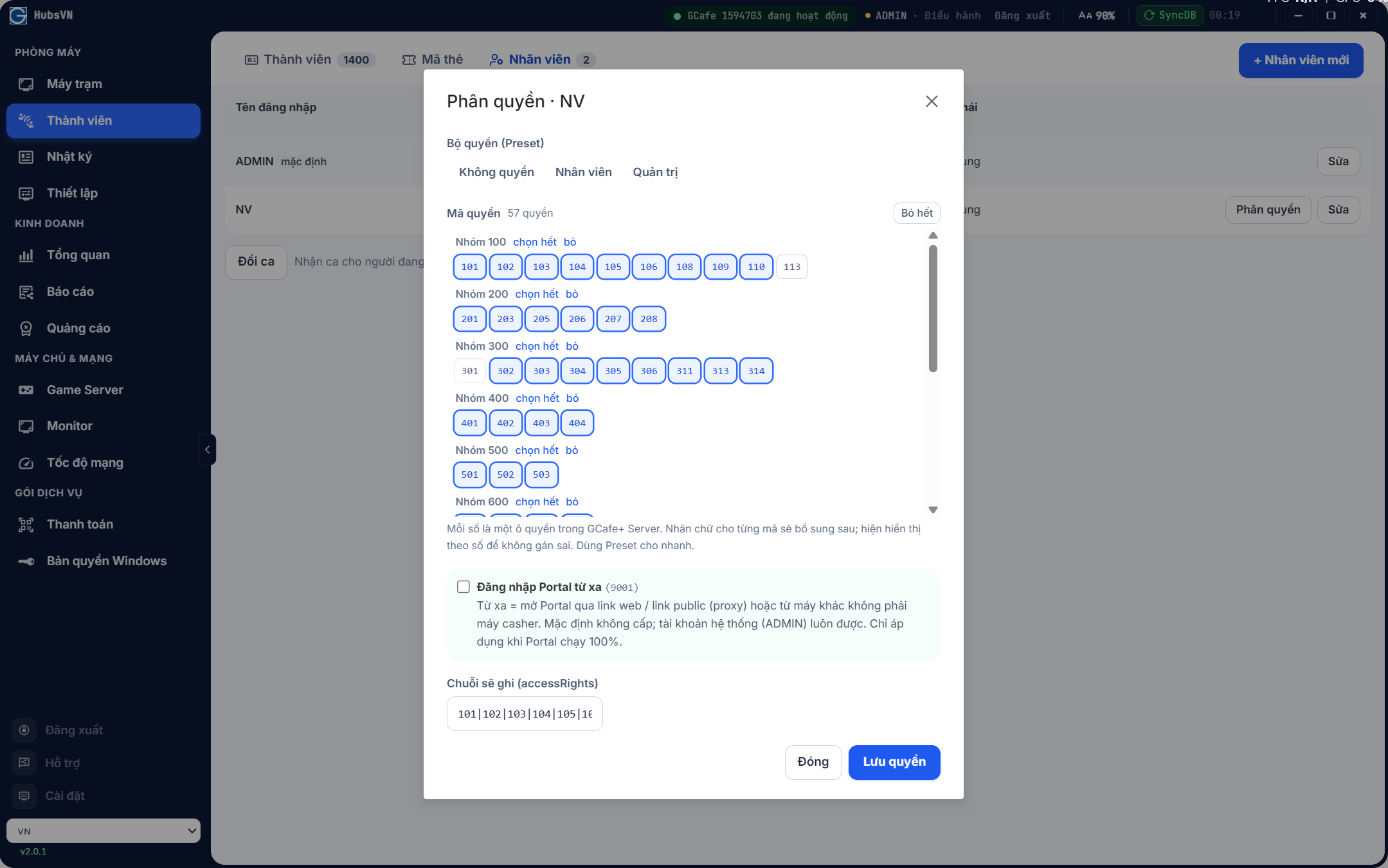Open Máy trạm workstation icon in sidebar
This screenshot has width=1388, height=868.
pyautogui.click(x=26, y=84)
